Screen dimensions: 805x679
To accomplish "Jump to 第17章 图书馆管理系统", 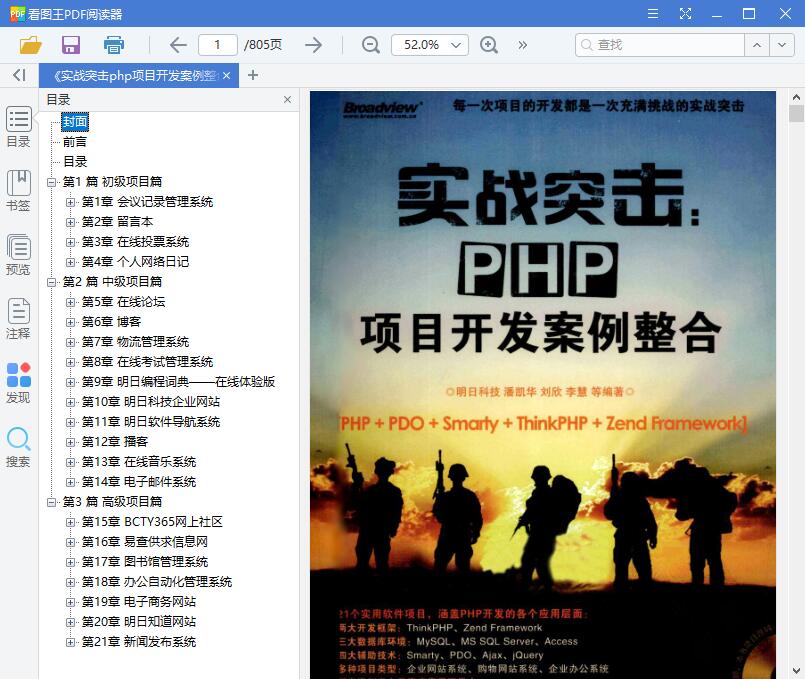I will click(x=145, y=562).
